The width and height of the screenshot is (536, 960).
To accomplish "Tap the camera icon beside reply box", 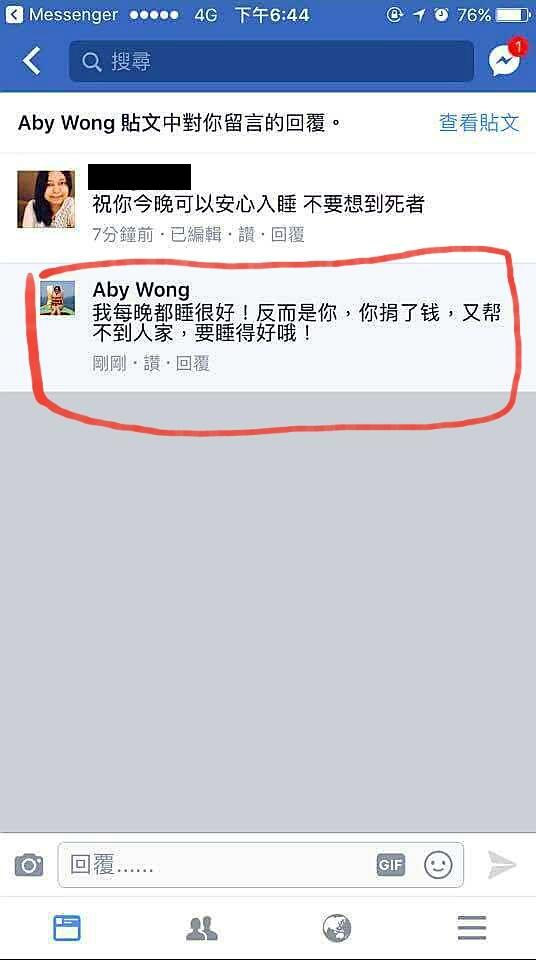I will (x=29, y=865).
